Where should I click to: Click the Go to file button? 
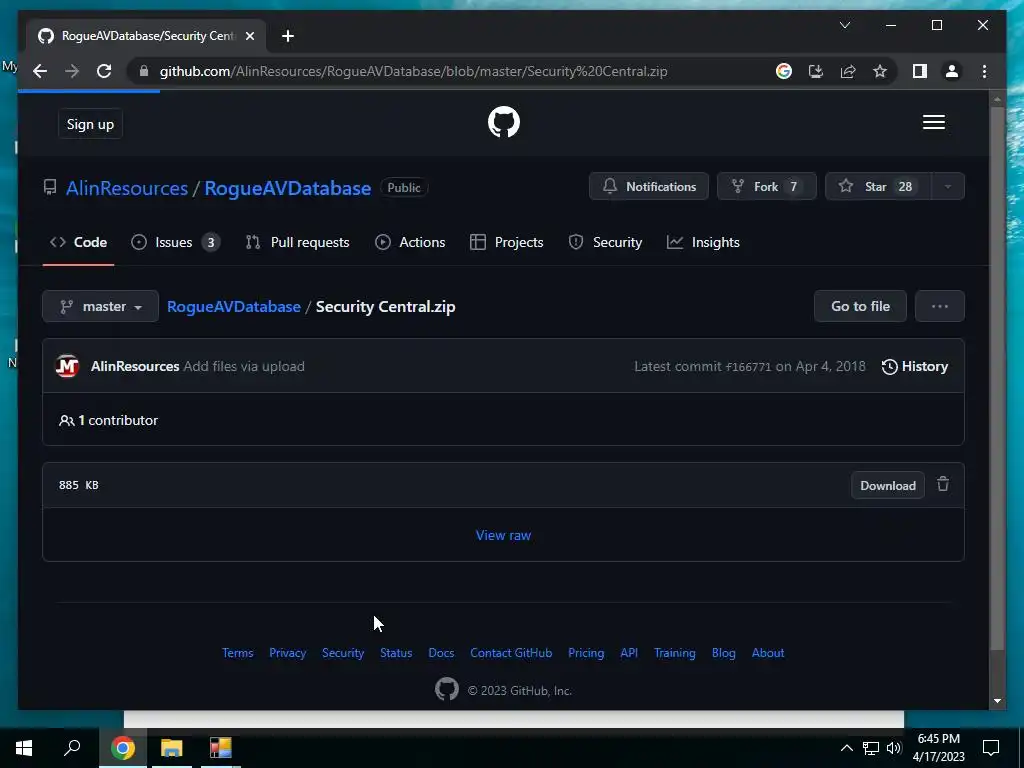click(x=860, y=306)
